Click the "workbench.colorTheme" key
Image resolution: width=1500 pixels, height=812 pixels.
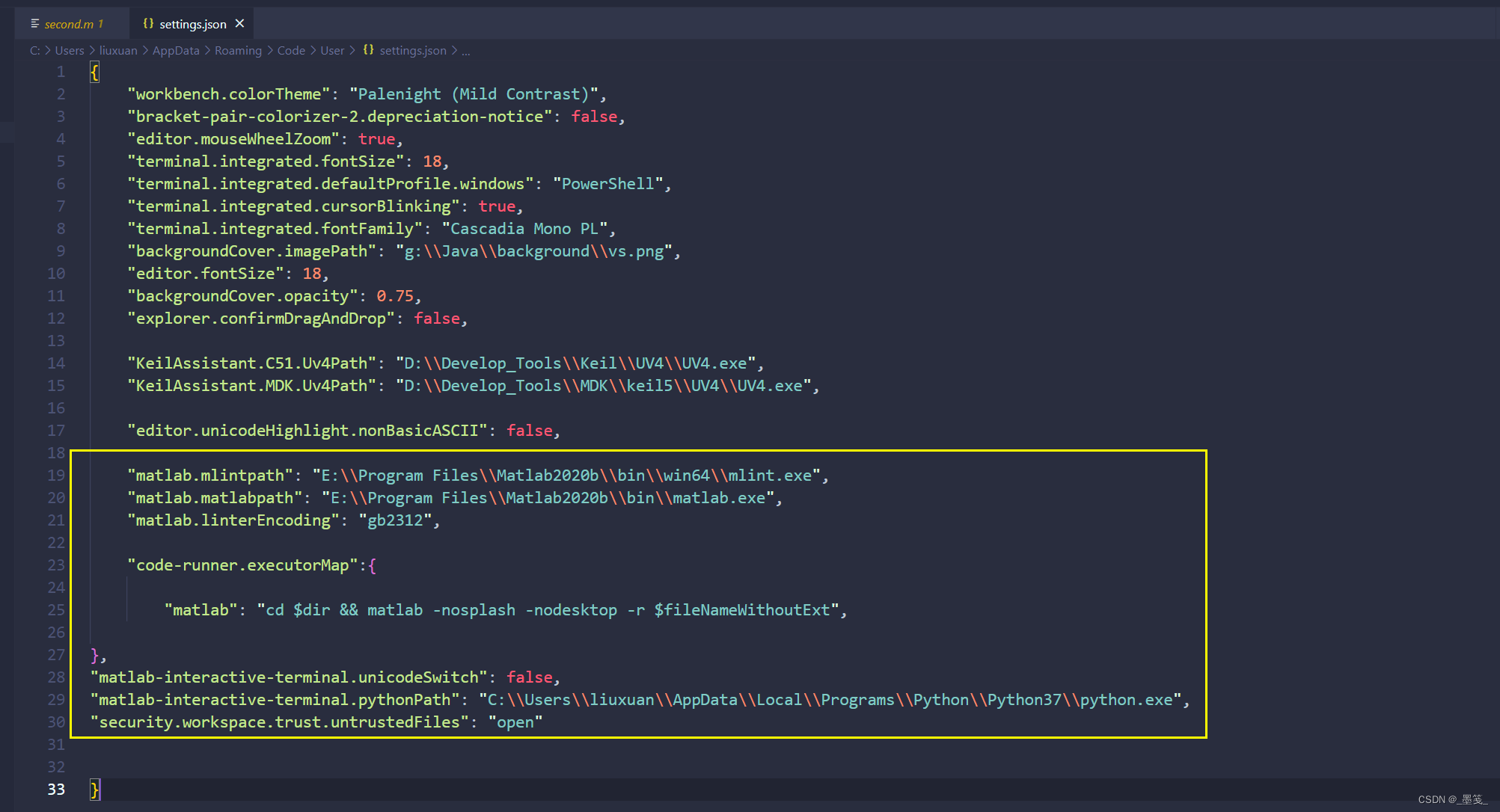click(x=229, y=94)
